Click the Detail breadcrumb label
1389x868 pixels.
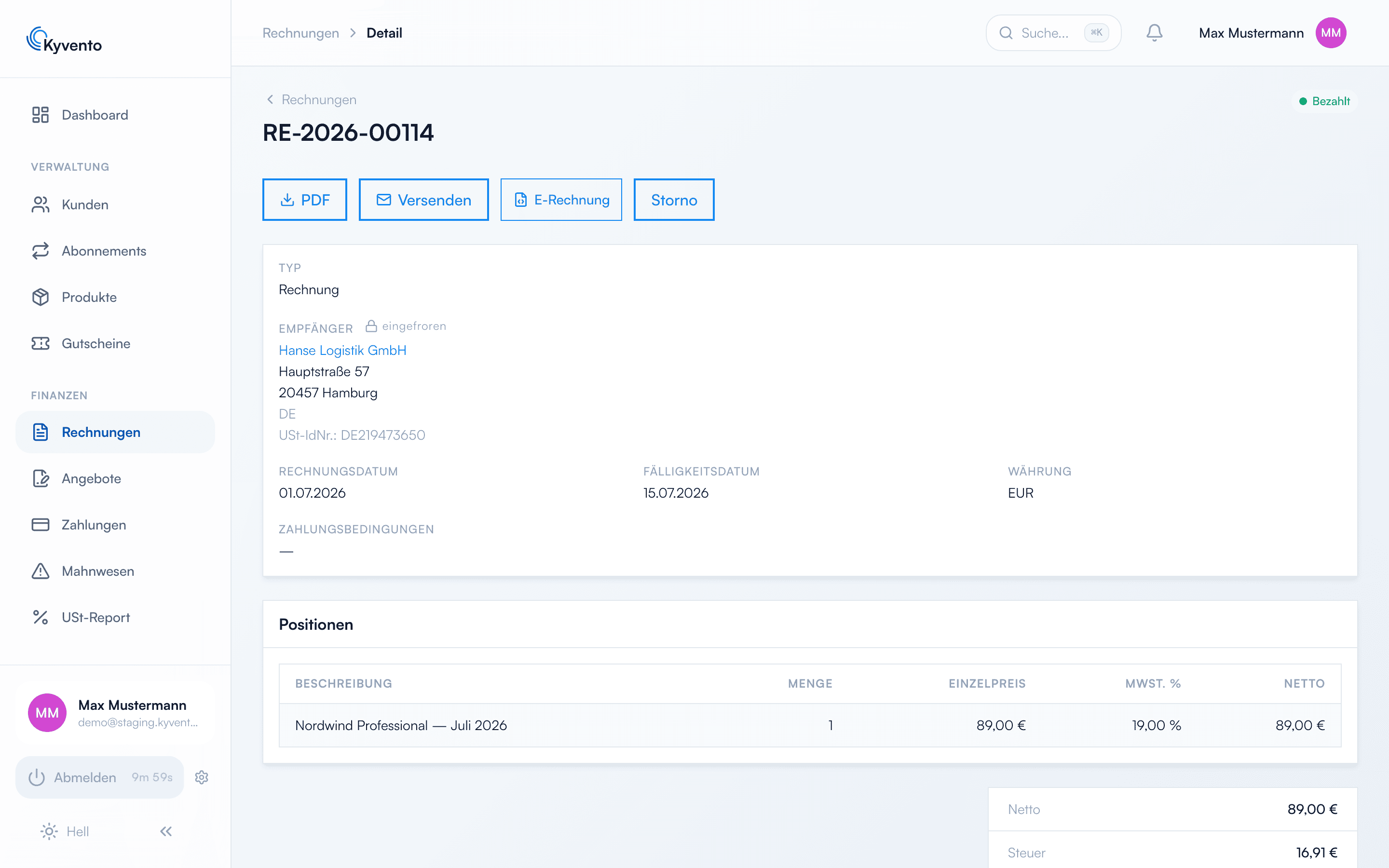tap(384, 33)
